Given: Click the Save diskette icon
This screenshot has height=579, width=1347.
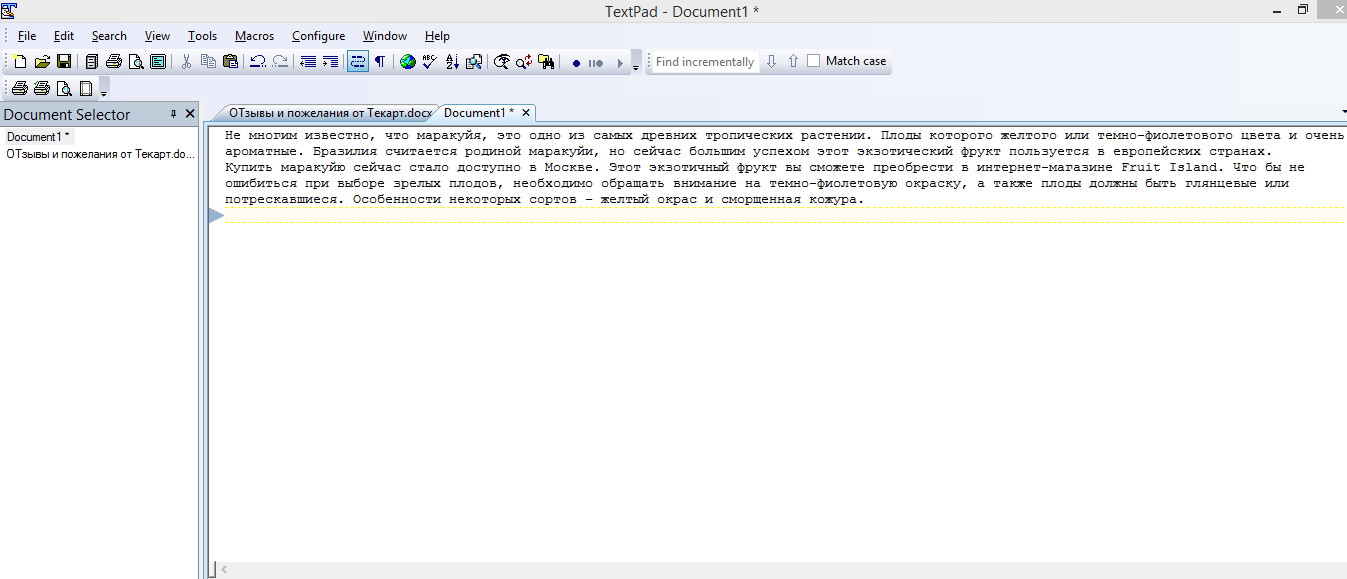Looking at the screenshot, I should tap(63, 62).
